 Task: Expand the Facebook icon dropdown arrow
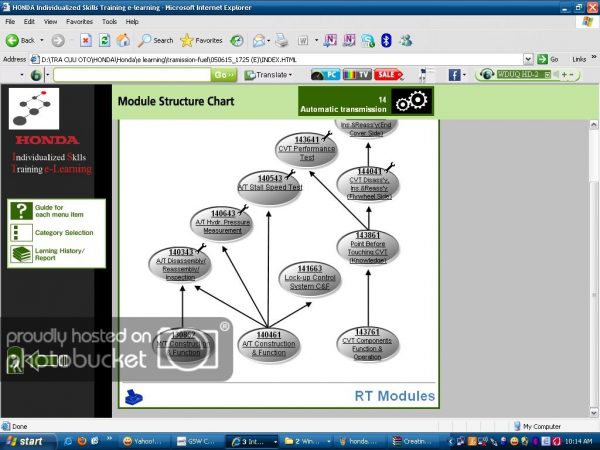click(x=464, y=75)
